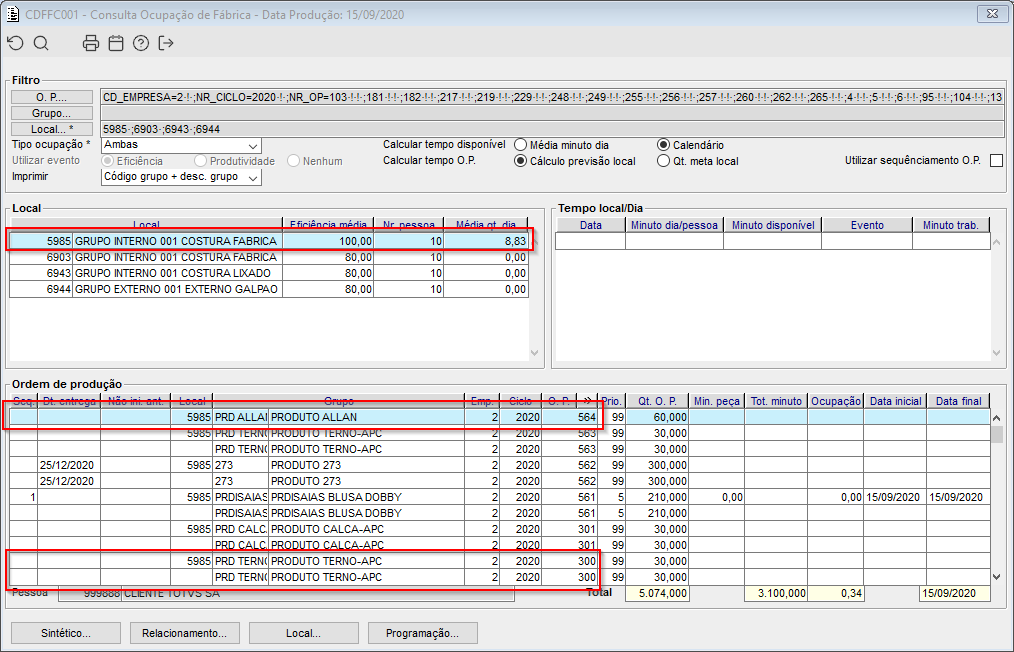Image resolution: width=1014 pixels, height=652 pixels.
Task: Click the magnifying glass search icon
Action: 41,43
